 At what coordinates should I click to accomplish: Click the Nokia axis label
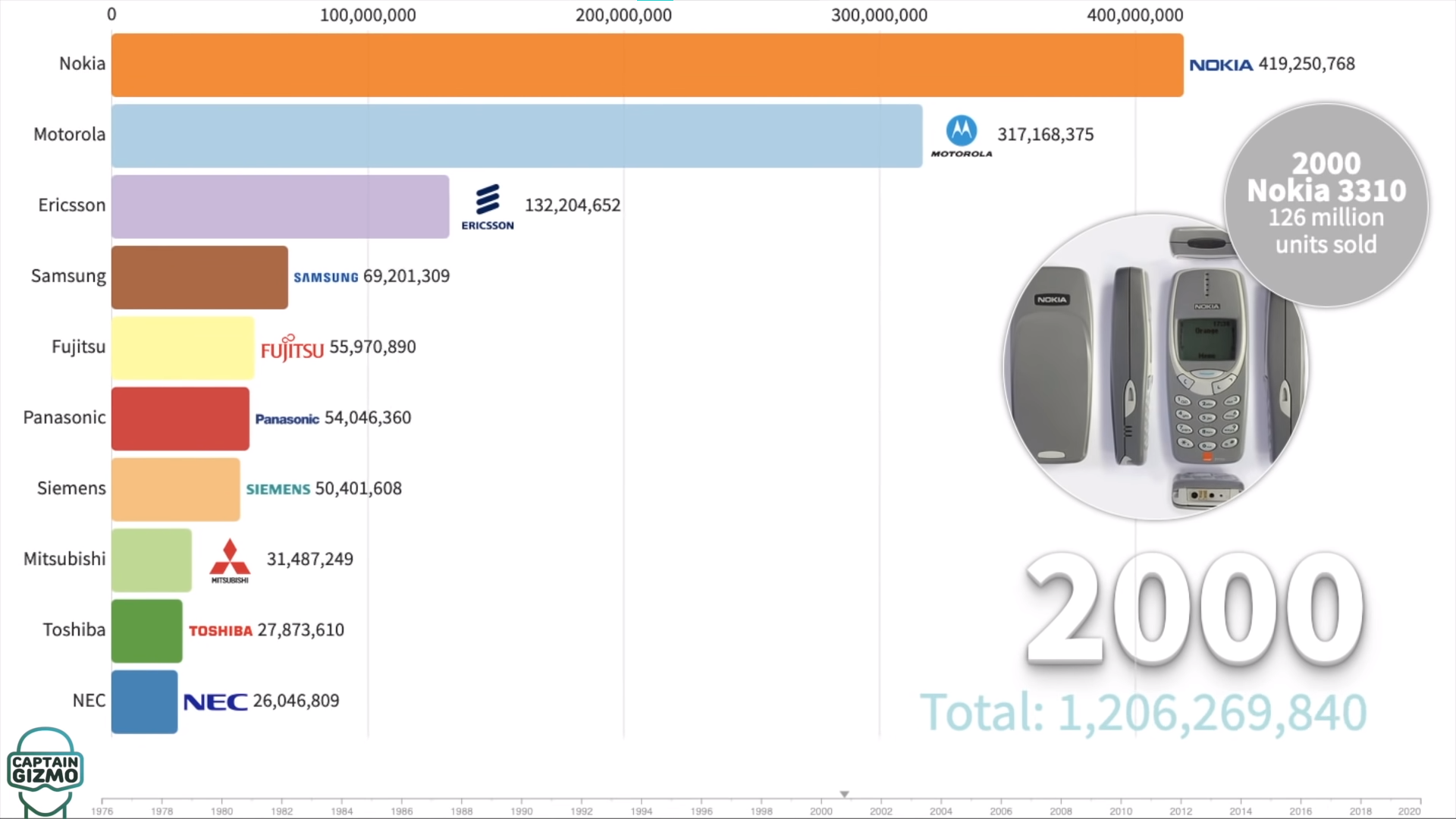point(83,64)
